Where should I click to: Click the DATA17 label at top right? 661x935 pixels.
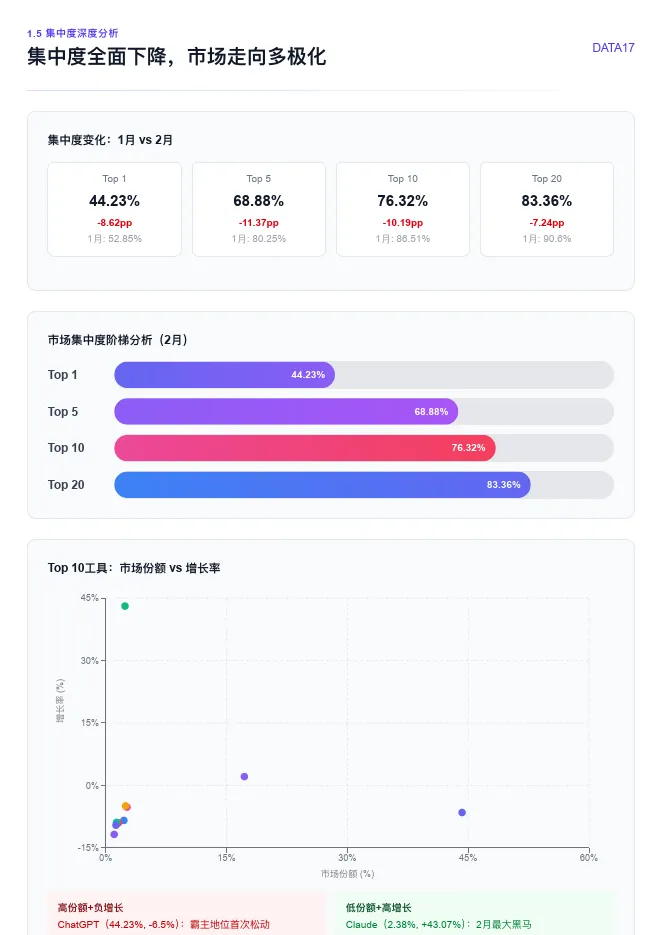click(613, 48)
